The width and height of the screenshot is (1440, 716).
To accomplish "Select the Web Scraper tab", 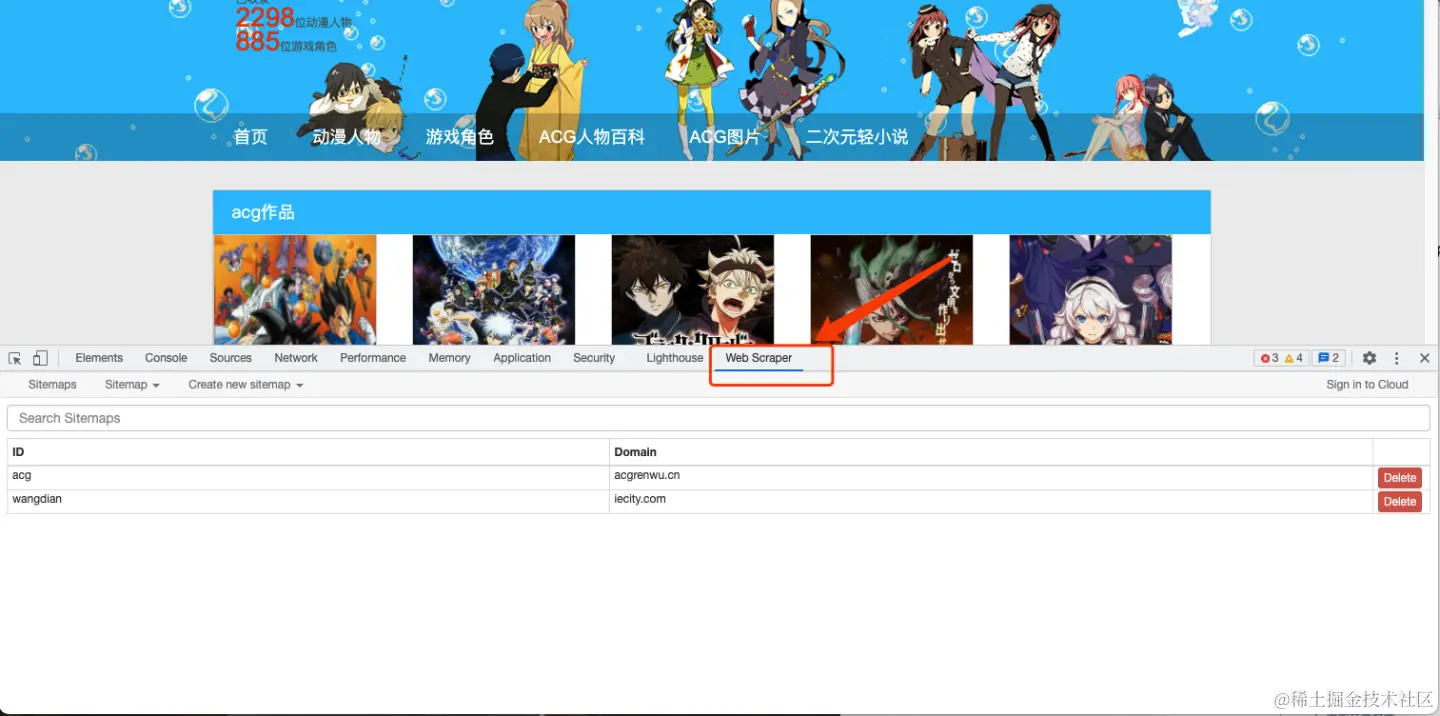I will (759, 358).
